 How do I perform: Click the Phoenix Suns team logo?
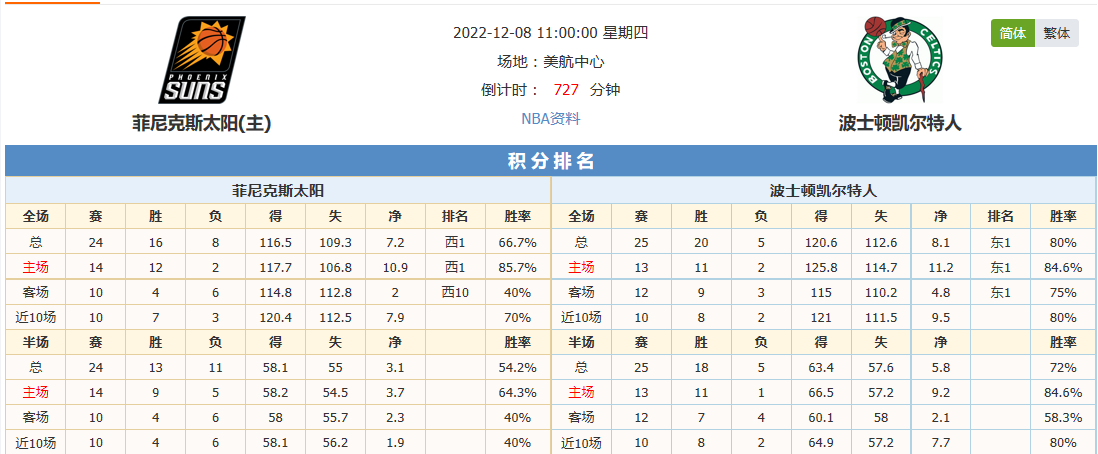(202, 60)
